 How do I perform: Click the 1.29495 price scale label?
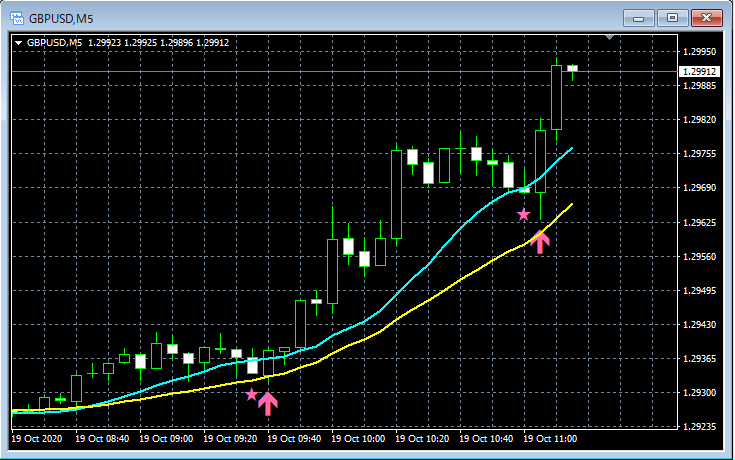click(x=700, y=291)
